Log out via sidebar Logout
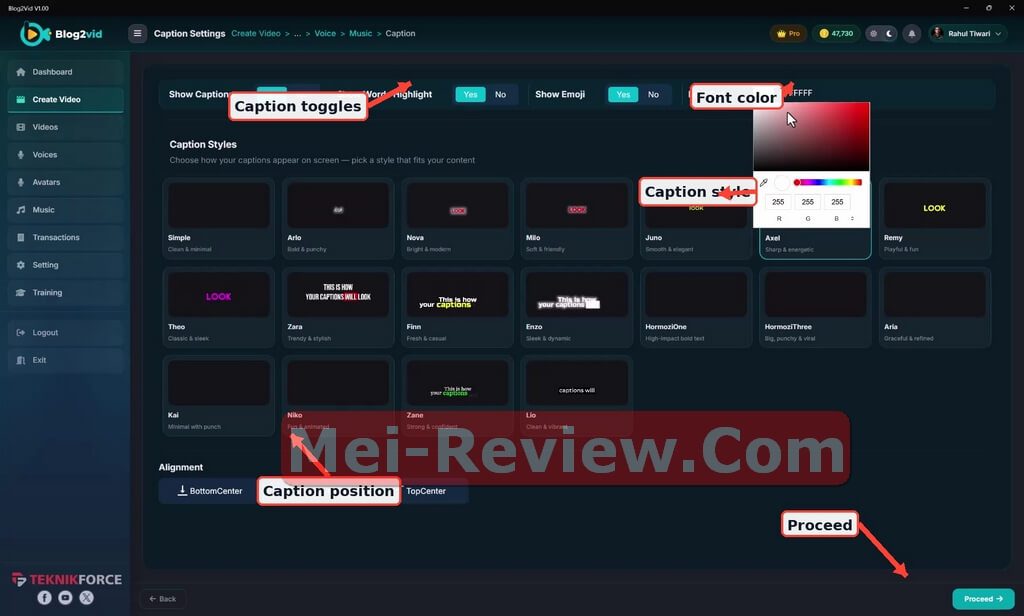 65,332
